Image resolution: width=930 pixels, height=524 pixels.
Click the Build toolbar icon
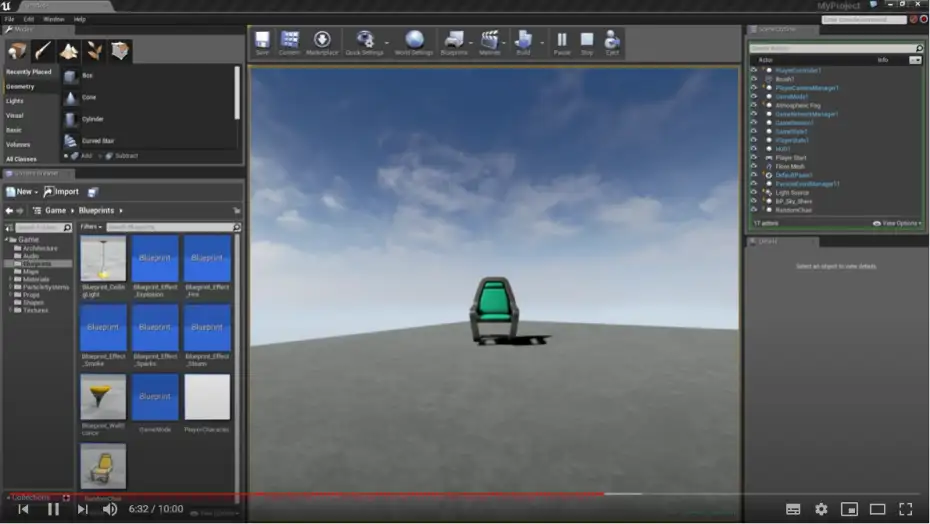pos(523,42)
